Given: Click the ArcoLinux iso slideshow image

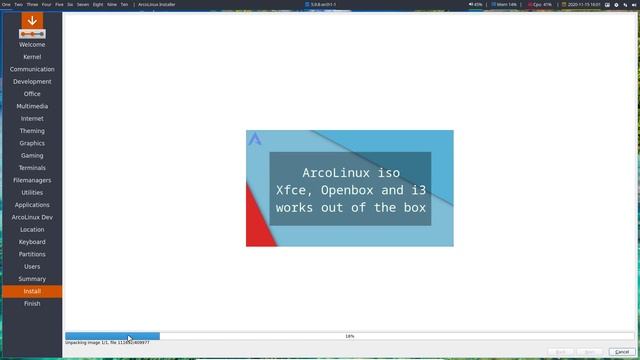Looking at the screenshot, I should 350,188.
